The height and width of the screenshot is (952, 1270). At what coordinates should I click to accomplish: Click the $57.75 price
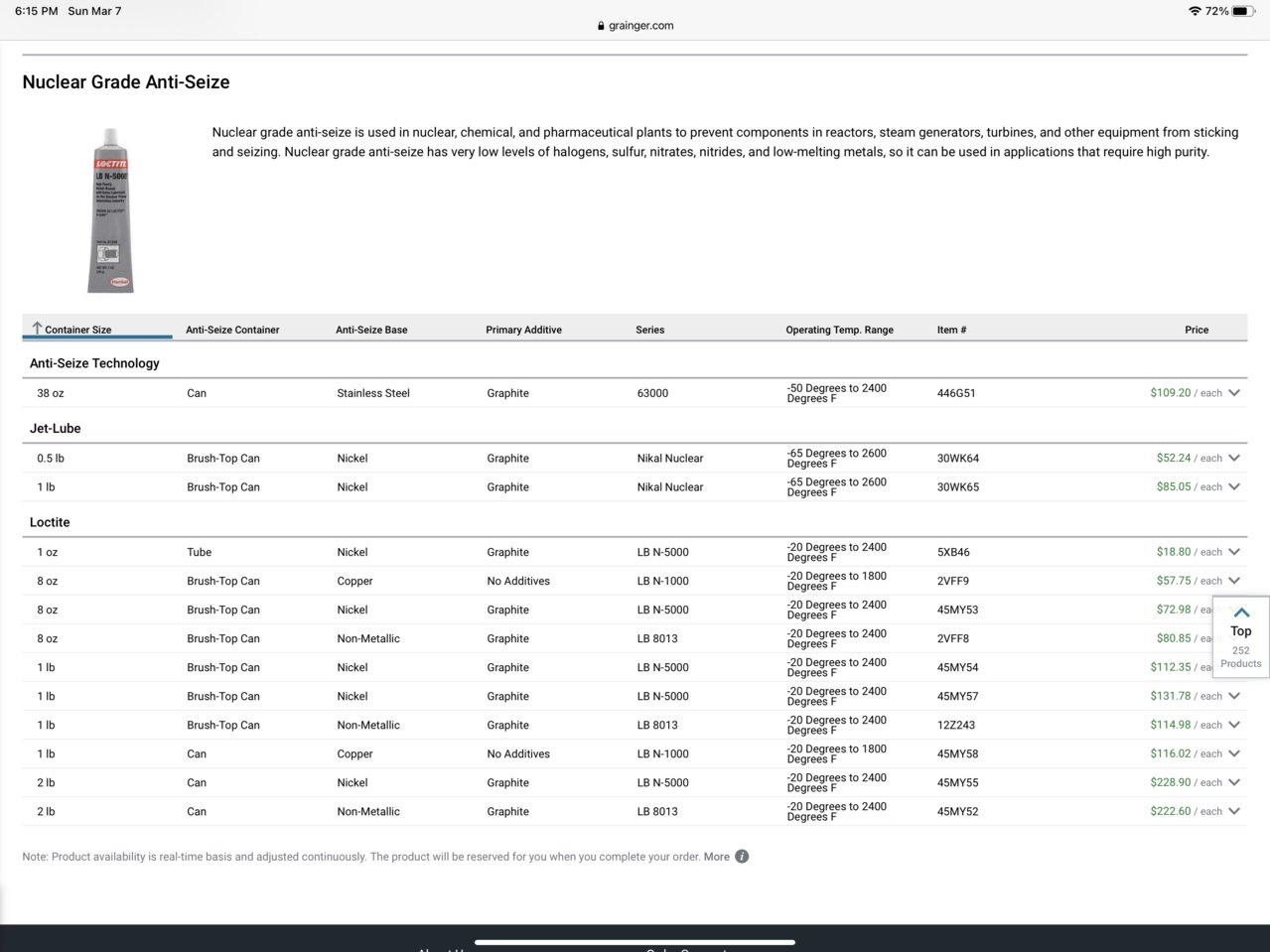pos(1174,581)
